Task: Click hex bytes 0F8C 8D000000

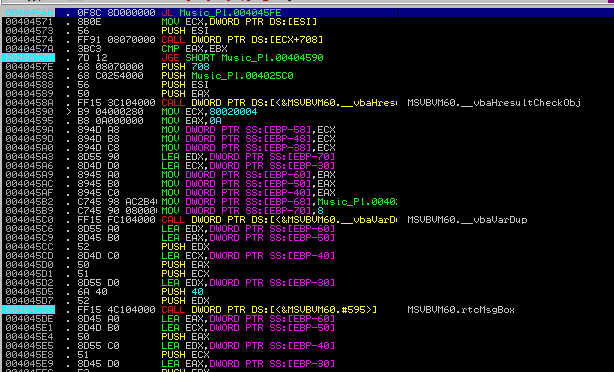Action: coord(116,13)
